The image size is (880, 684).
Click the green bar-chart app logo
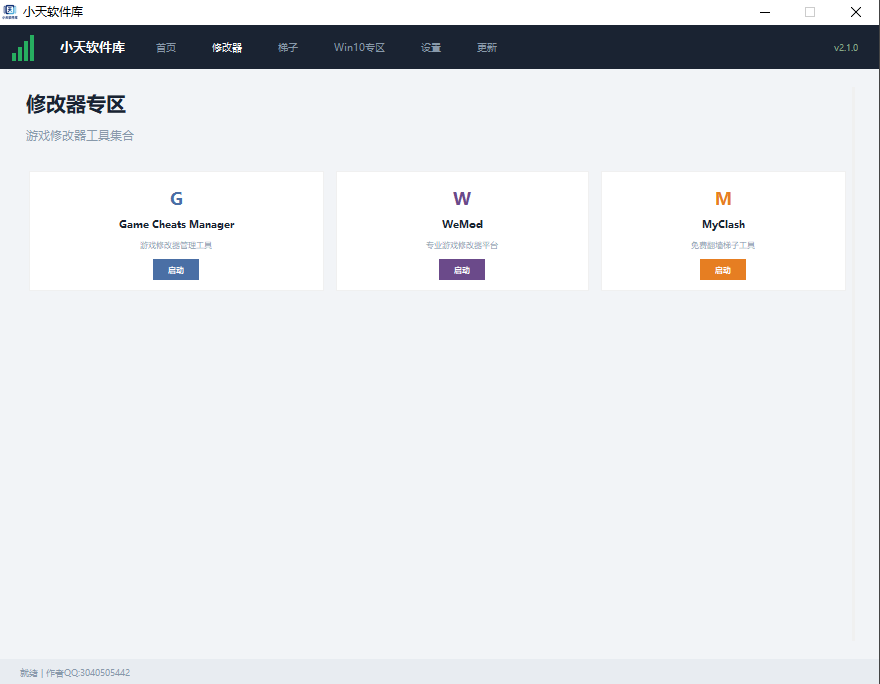(x=23, y=48)
